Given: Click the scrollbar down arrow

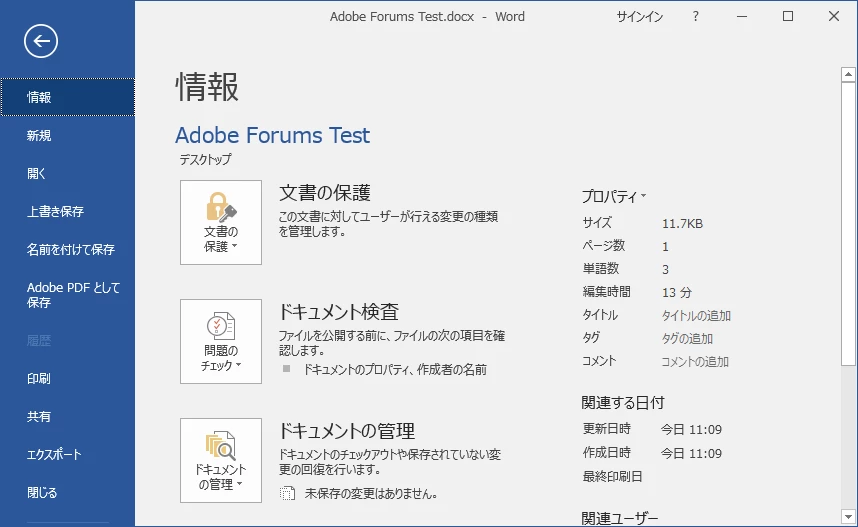Looking at the screenshot, I should (848, 516).
